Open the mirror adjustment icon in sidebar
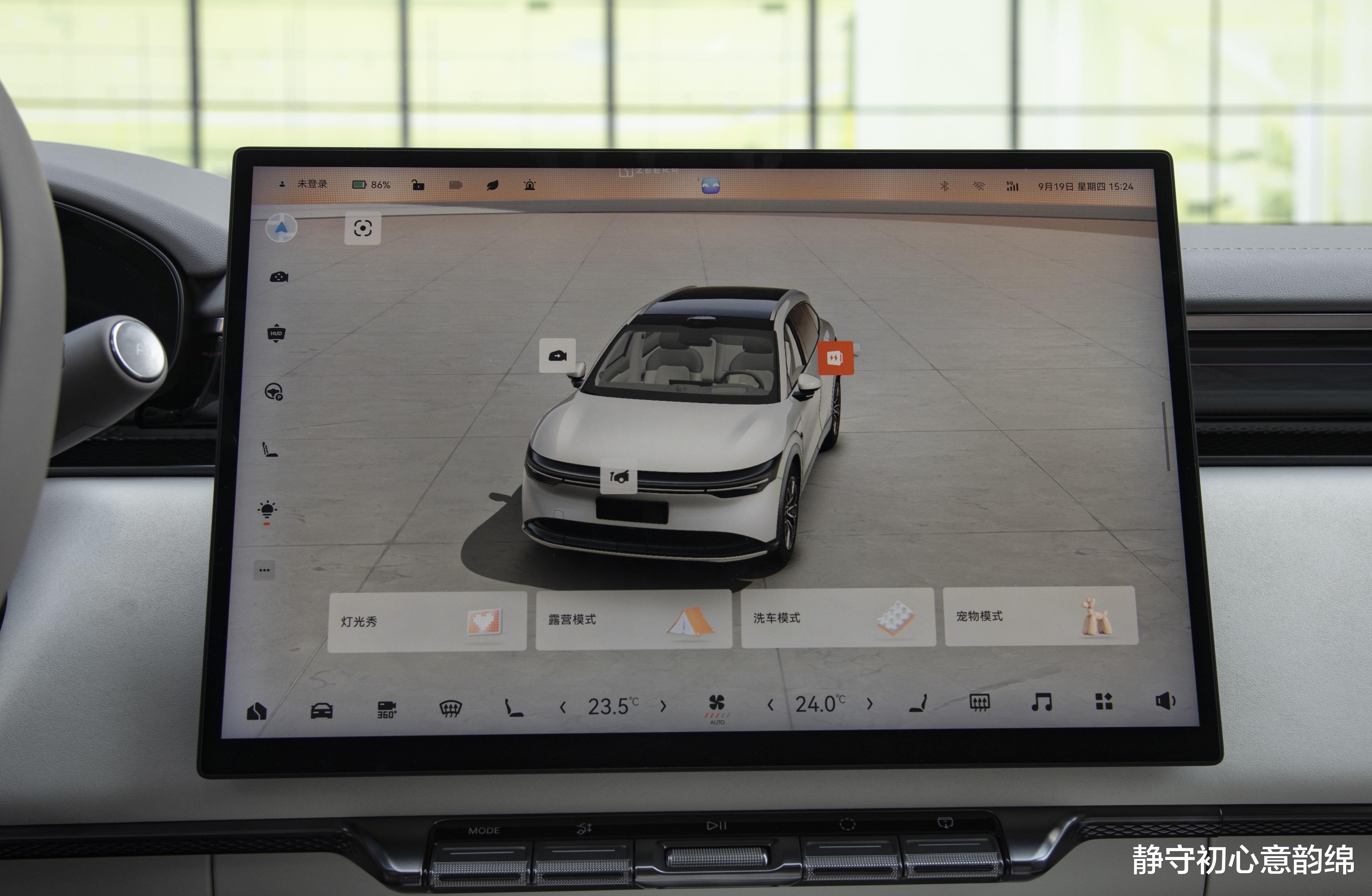Screen dimensions: 1372x896 pos(279,277)
